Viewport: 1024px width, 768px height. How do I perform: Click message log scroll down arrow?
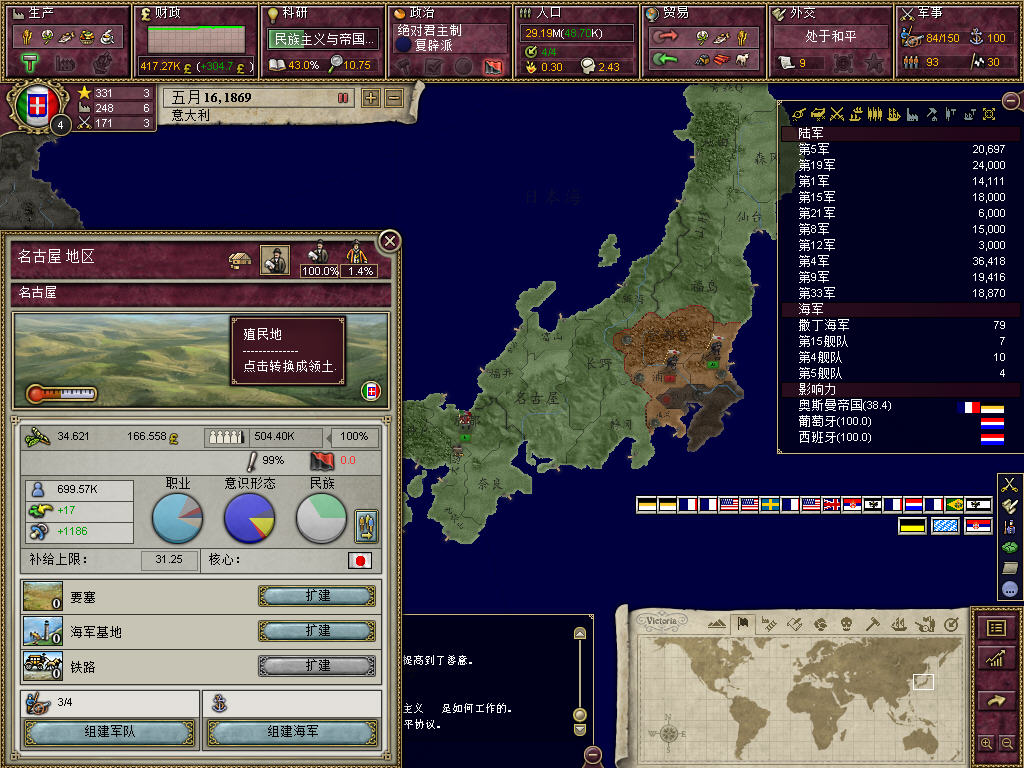coord(579,729)
